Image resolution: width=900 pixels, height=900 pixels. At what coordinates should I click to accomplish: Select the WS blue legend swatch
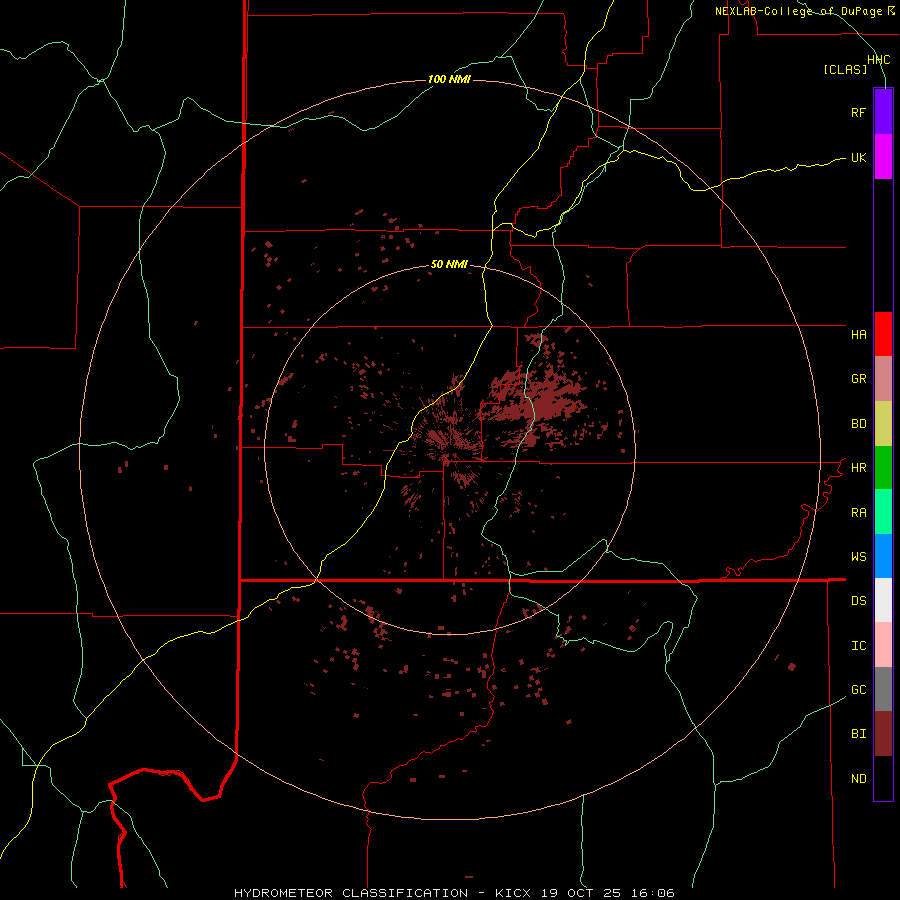coord(883,556)
